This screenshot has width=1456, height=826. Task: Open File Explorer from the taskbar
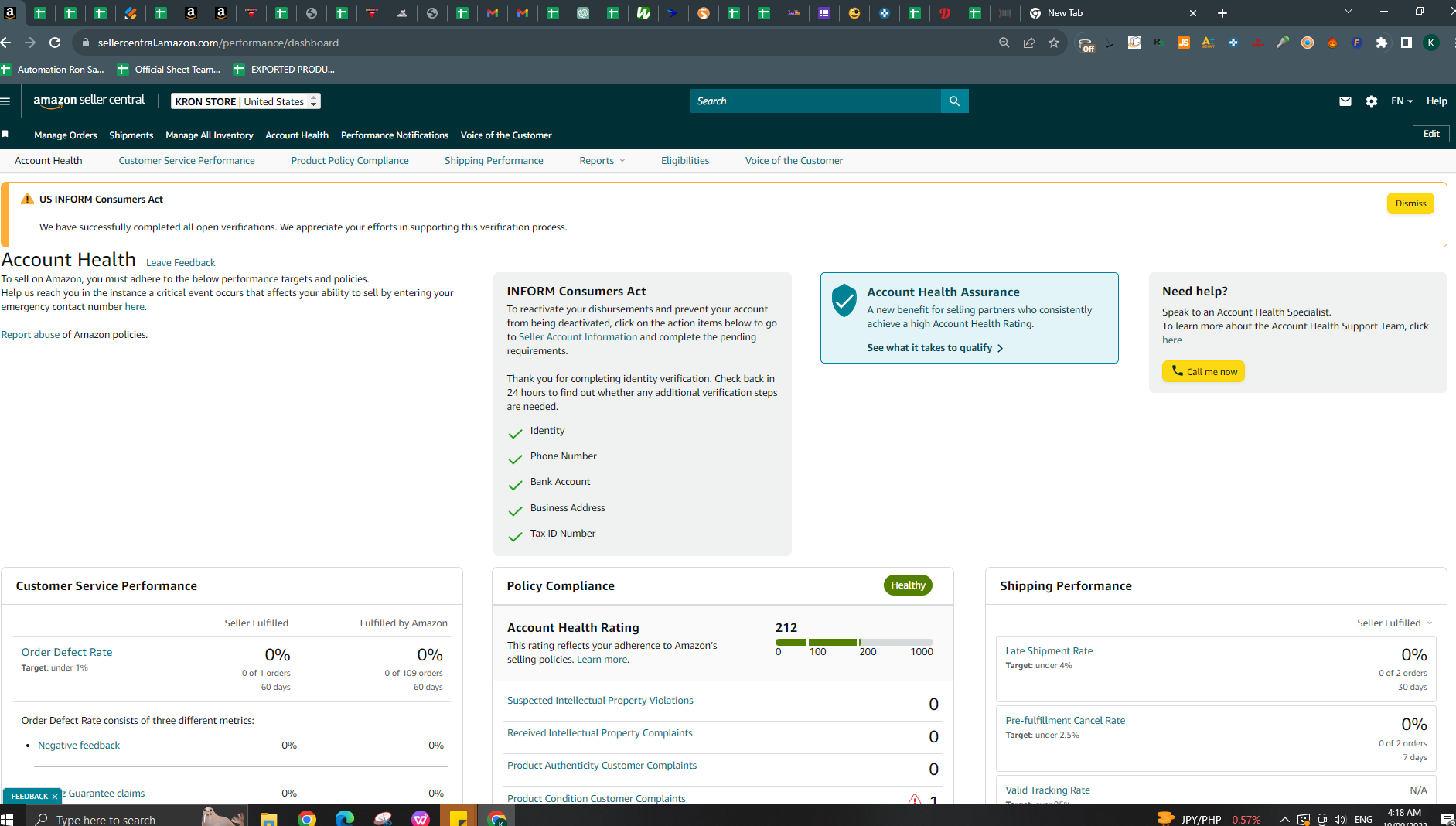pos(268,819)
